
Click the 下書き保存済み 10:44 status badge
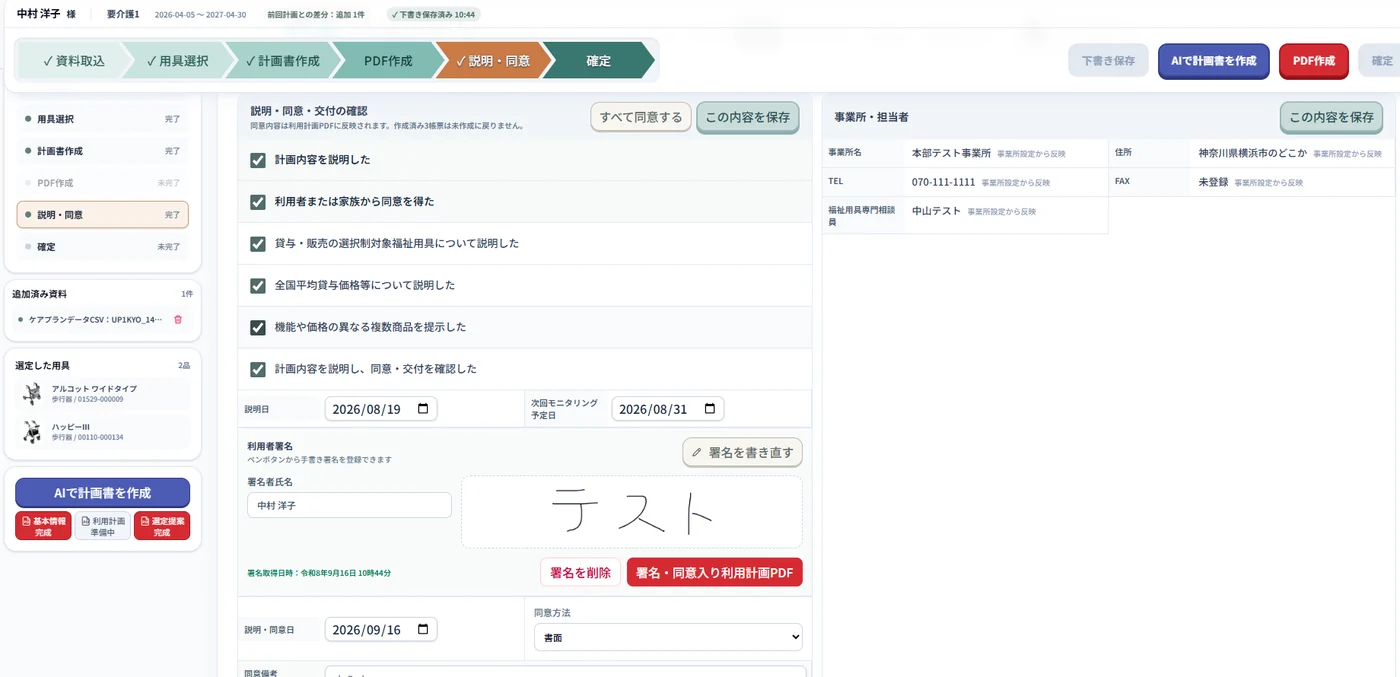tap(434, 15)
